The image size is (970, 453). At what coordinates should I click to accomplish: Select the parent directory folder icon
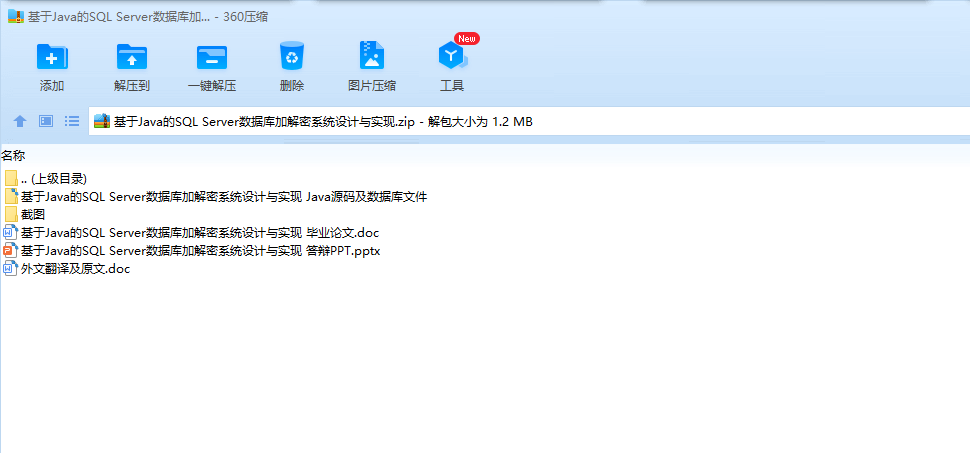point(11,179)
